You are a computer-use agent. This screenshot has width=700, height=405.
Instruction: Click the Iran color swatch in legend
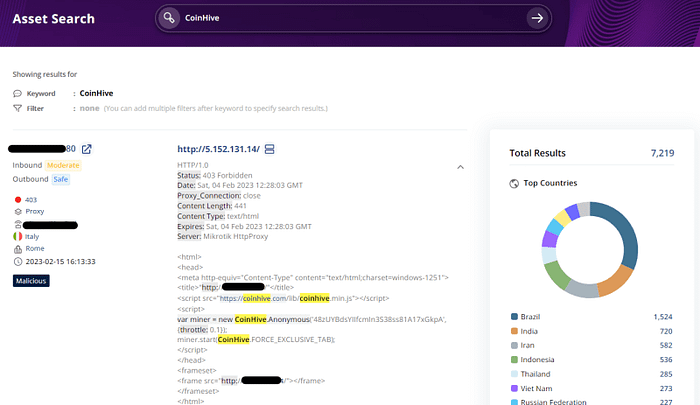(x=514, y=345)
